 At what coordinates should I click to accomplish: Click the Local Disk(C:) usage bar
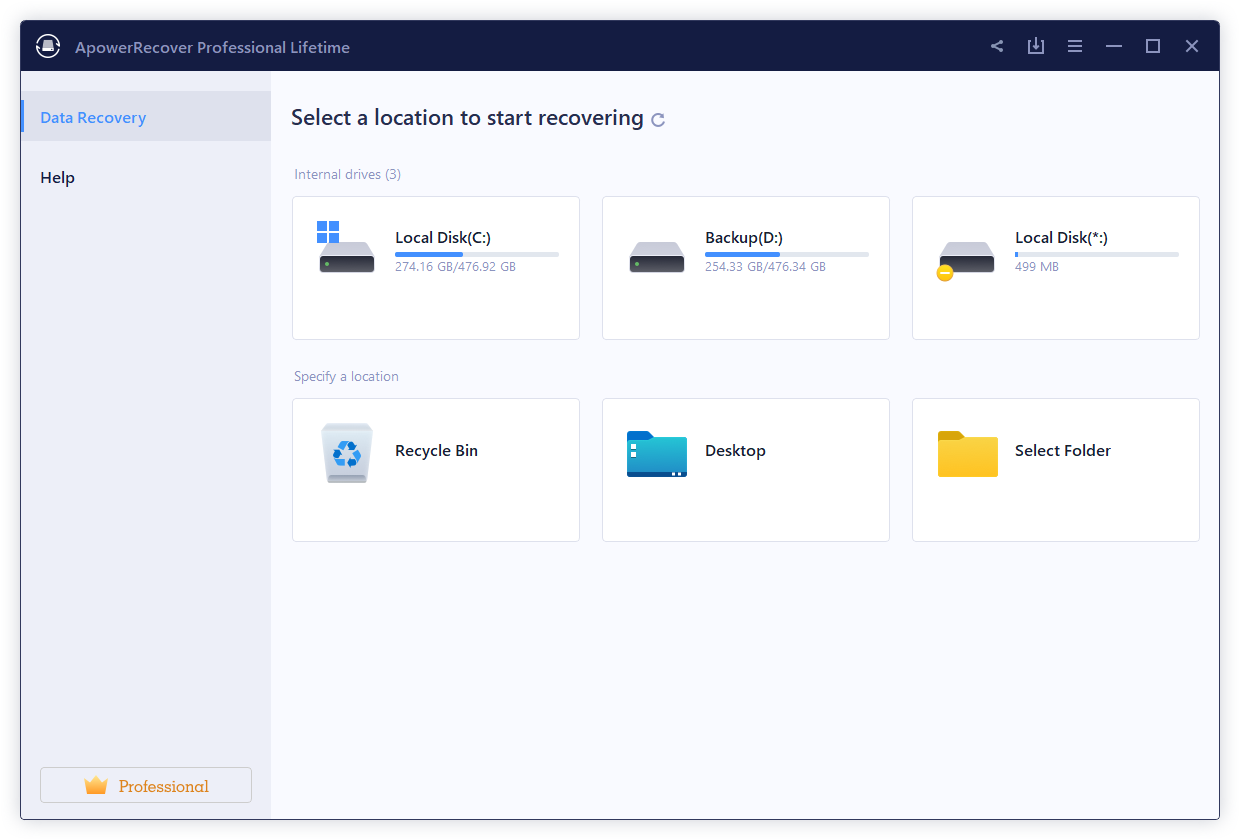(x=477, y=254)
